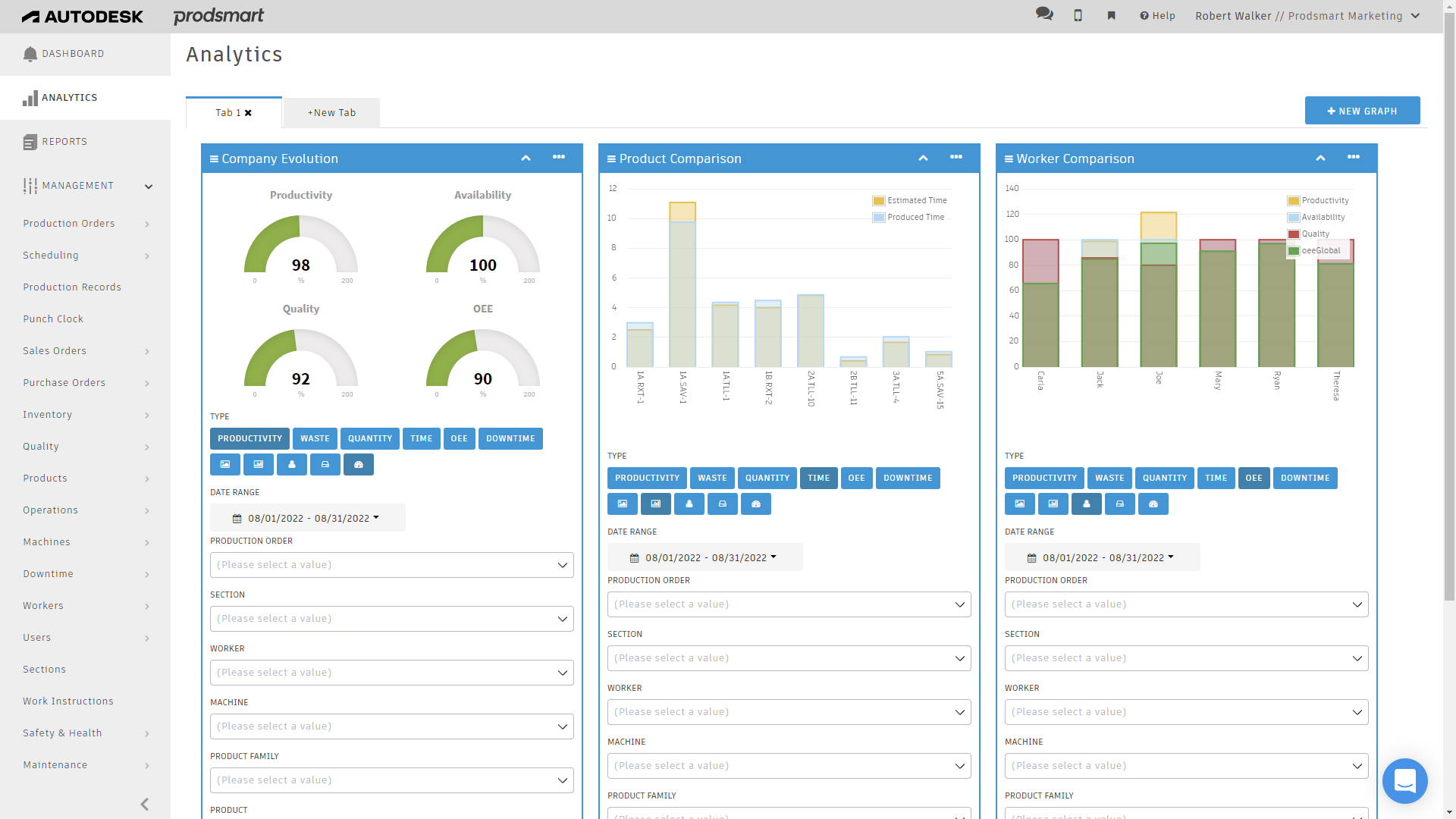Select OEE type in Product Comparison
Viewport: 1456px width, 819px height.
click(856, 477)
